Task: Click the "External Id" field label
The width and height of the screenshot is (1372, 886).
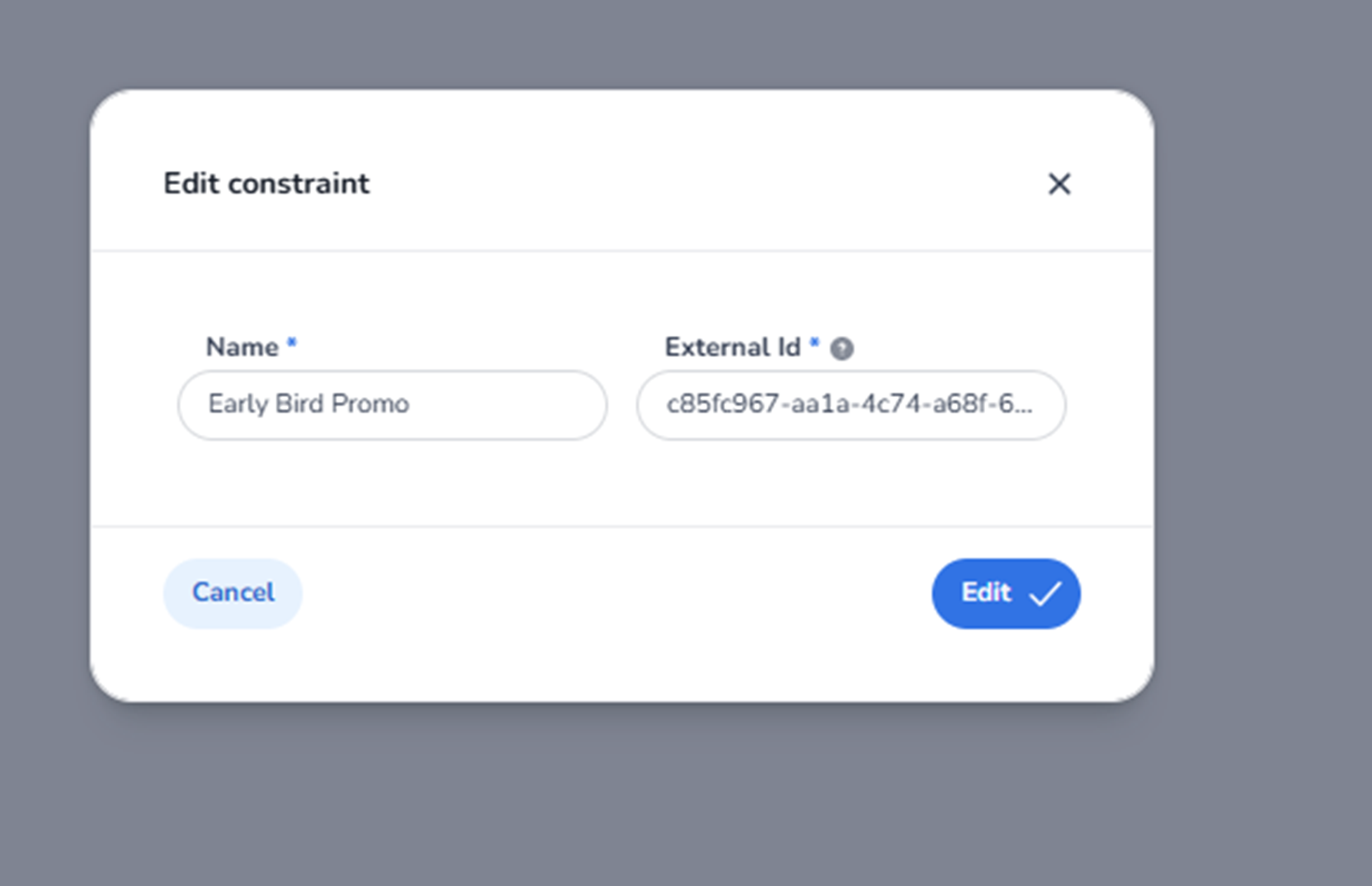Action: pos(732,347)
